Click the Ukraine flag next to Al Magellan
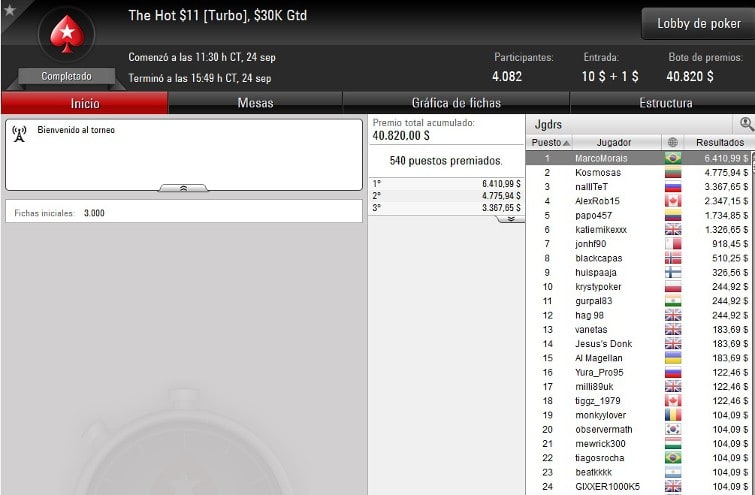Viewport: 755px width, 495px height. pos(673,358)
